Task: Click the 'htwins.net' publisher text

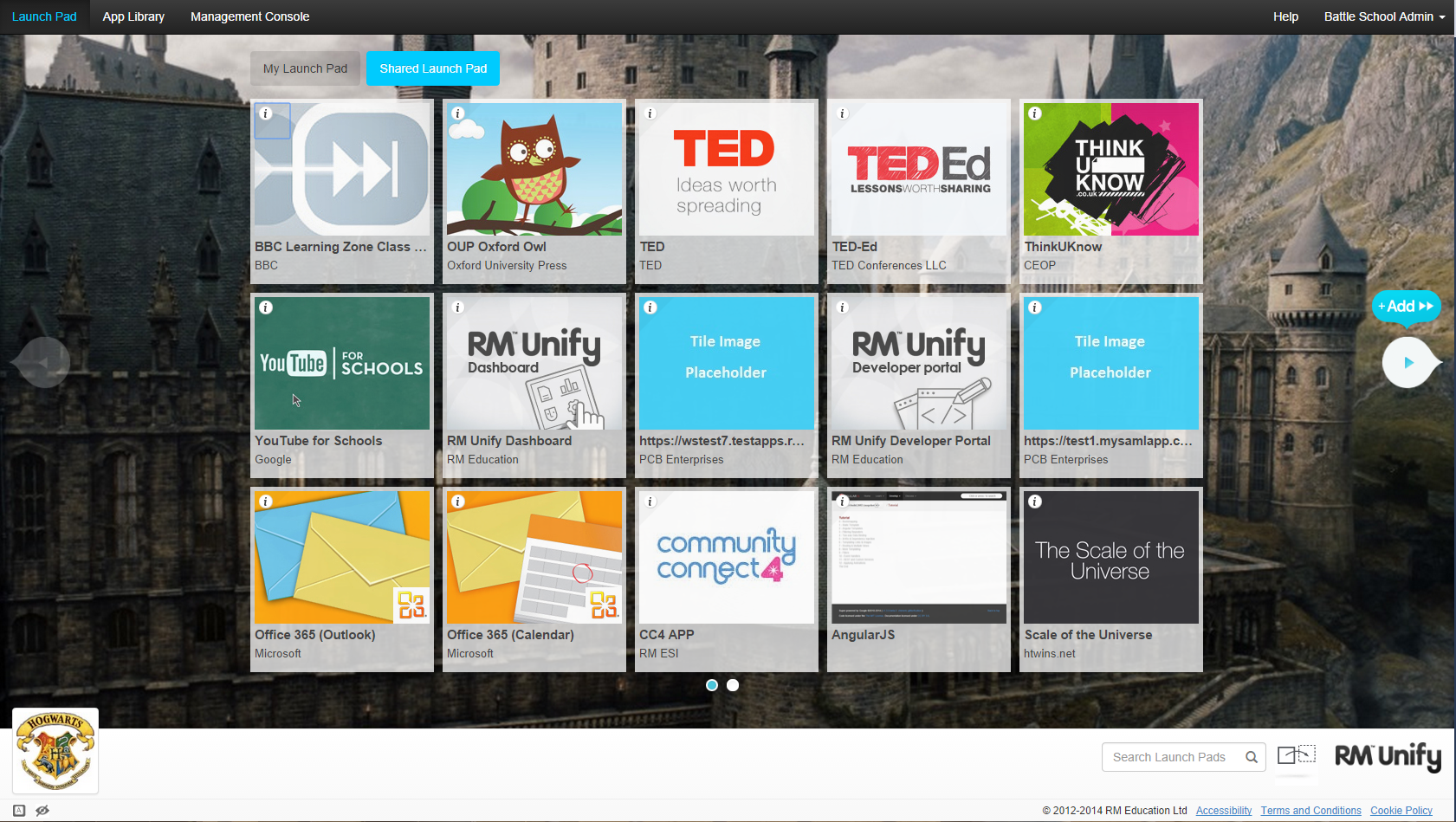Action: pos(1050,654)
